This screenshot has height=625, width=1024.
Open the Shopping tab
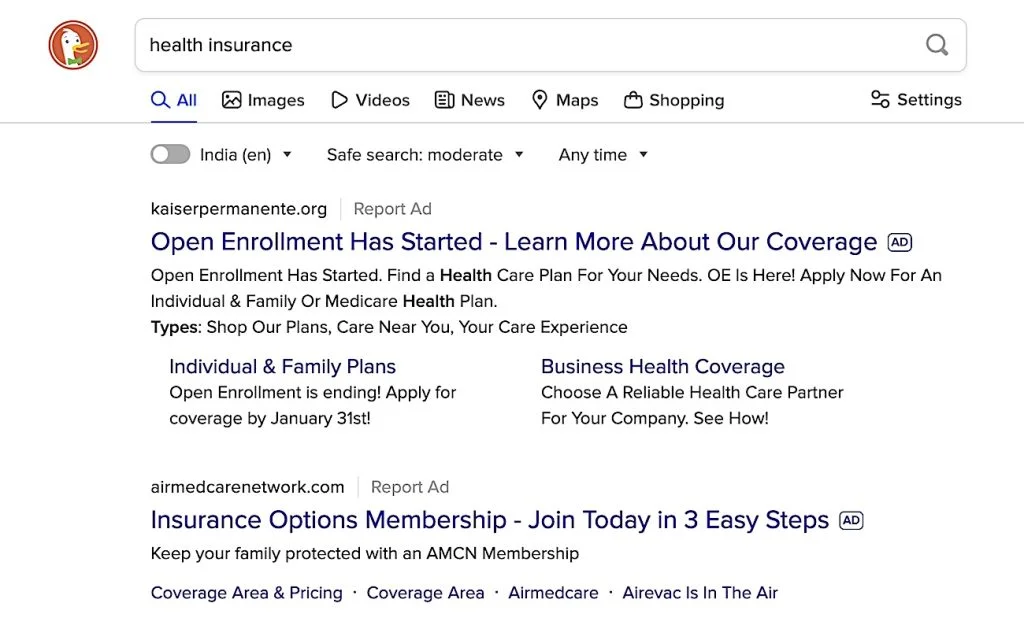click(x=686, y=100)
